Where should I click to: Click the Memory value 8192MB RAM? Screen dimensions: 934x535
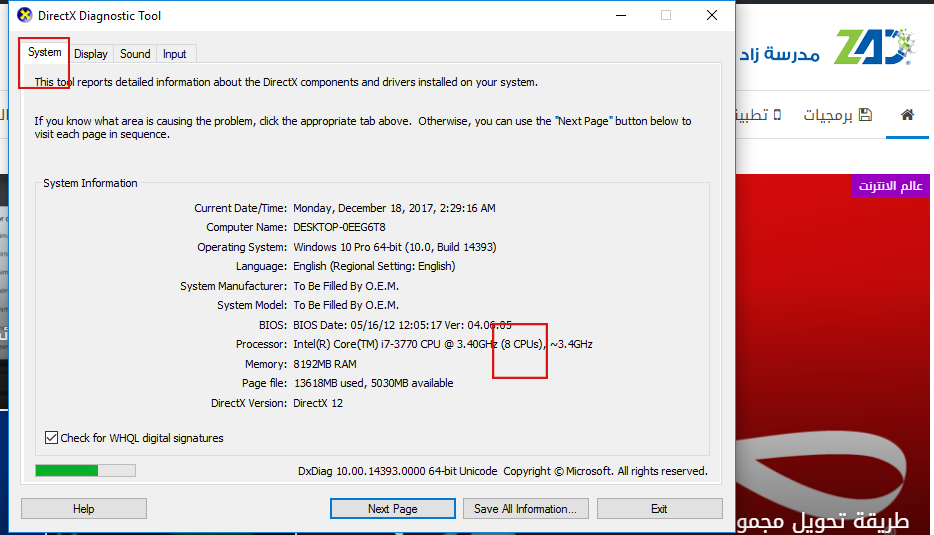pyautogui.click(x=325, y=364)
